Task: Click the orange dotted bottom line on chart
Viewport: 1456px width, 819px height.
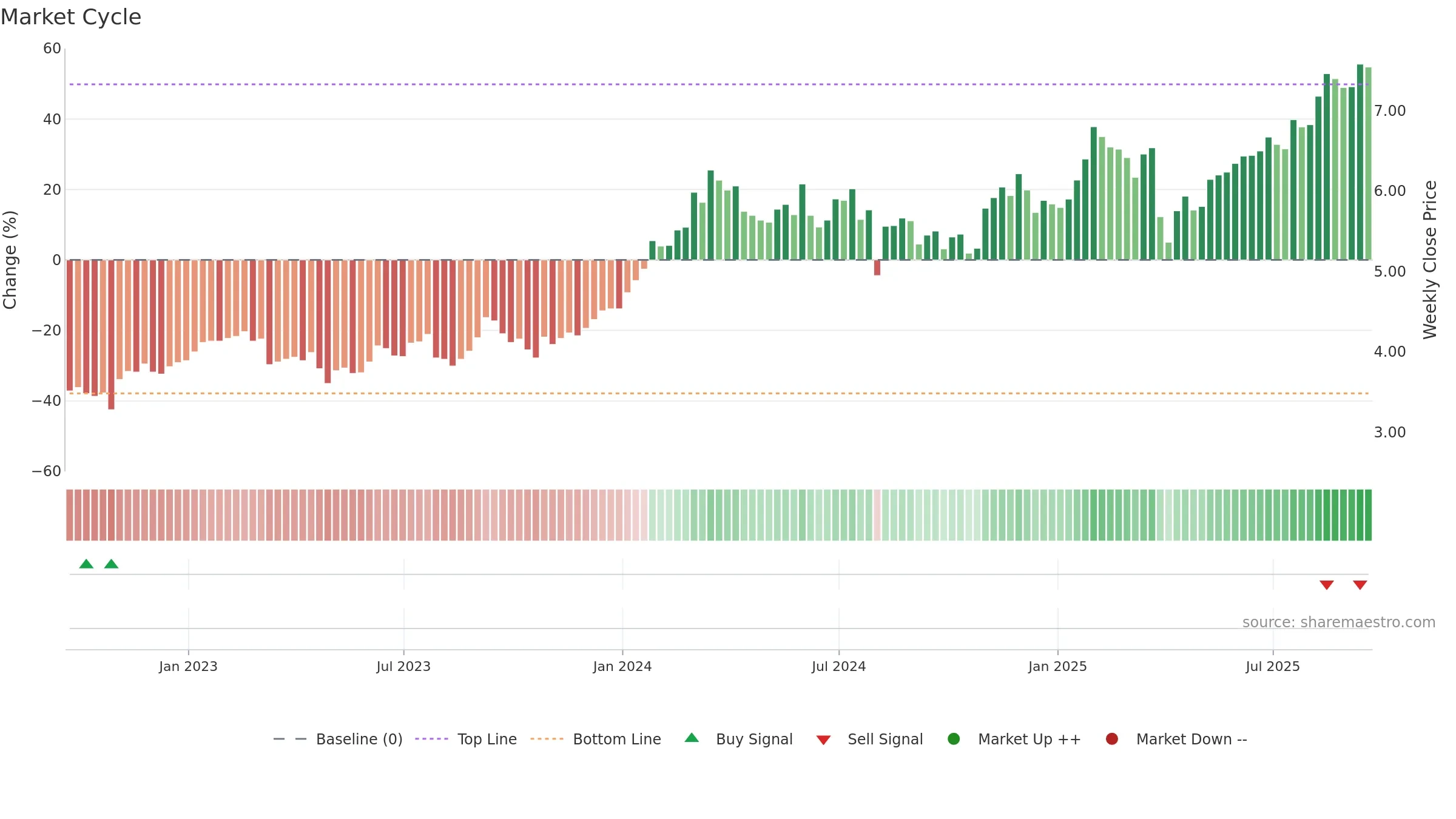Action: [719, 393]
